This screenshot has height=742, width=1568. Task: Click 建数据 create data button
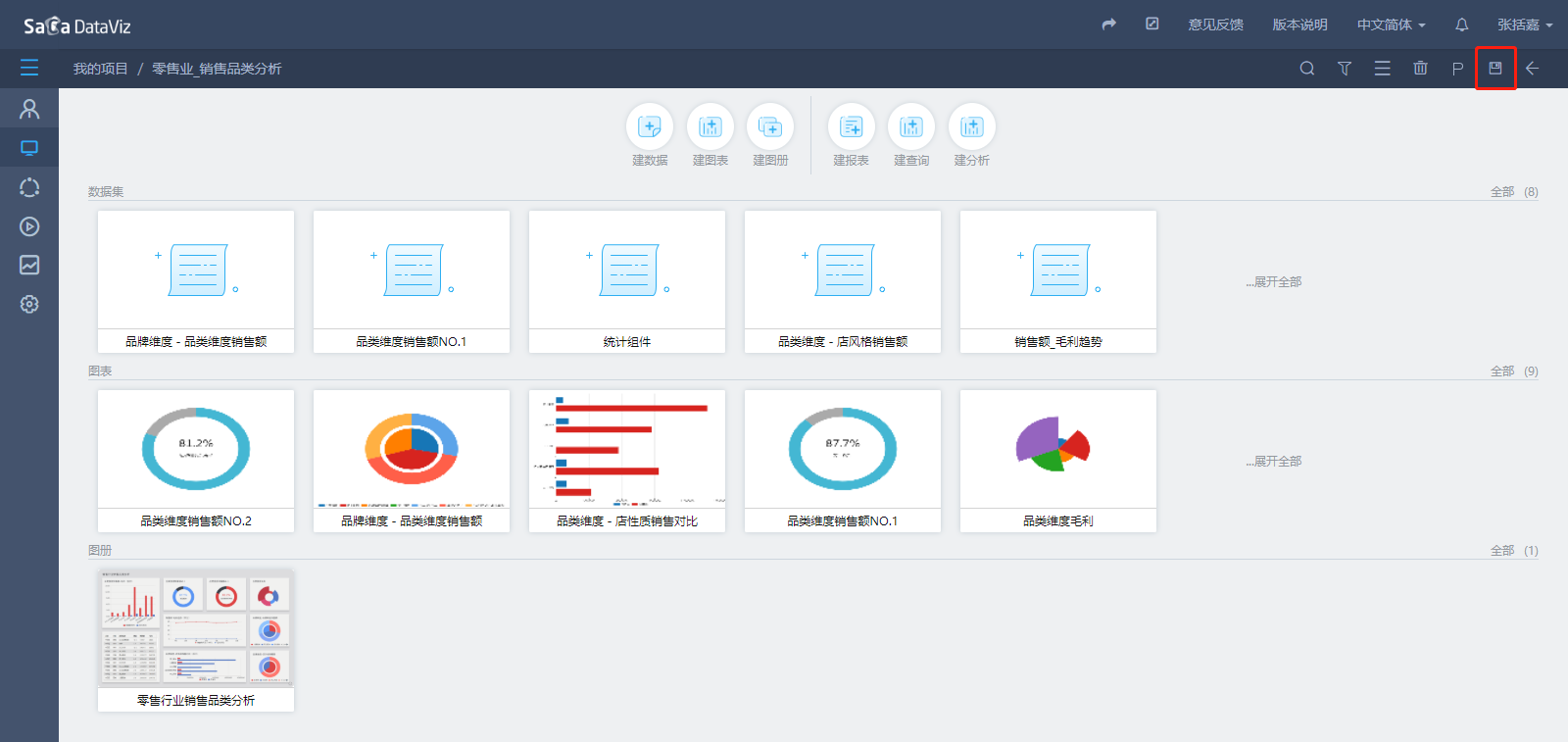[x=650, y=135]
